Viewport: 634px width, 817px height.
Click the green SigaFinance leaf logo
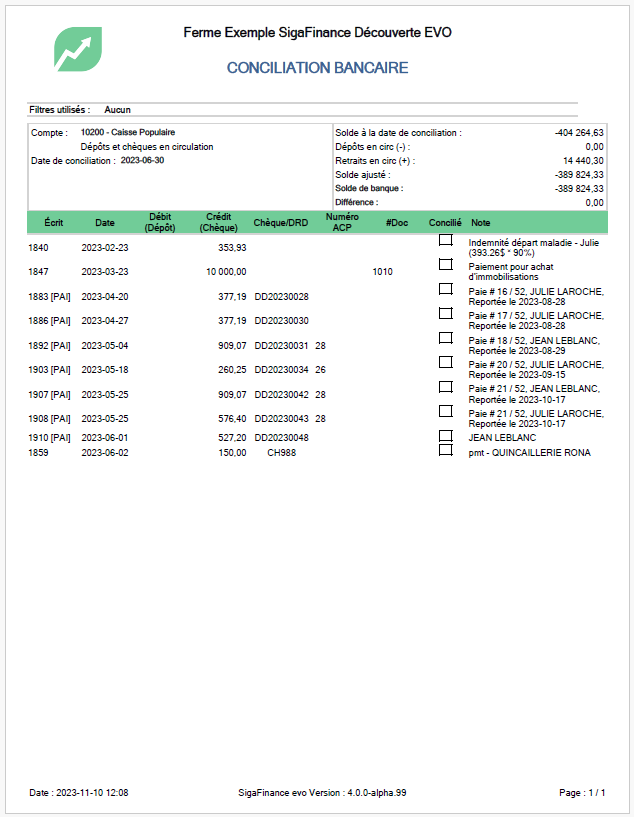tap(78, 49)
